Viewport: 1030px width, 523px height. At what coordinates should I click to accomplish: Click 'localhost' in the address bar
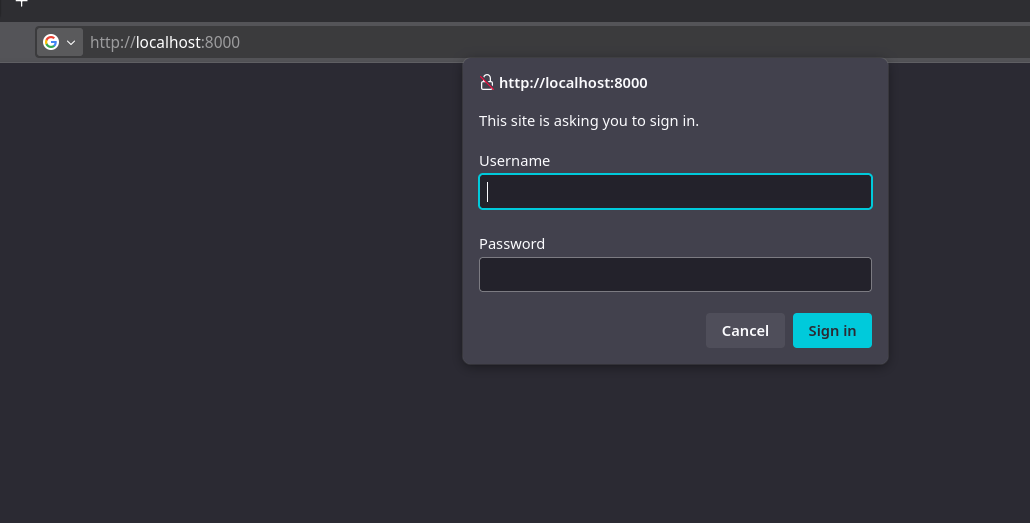168,43
